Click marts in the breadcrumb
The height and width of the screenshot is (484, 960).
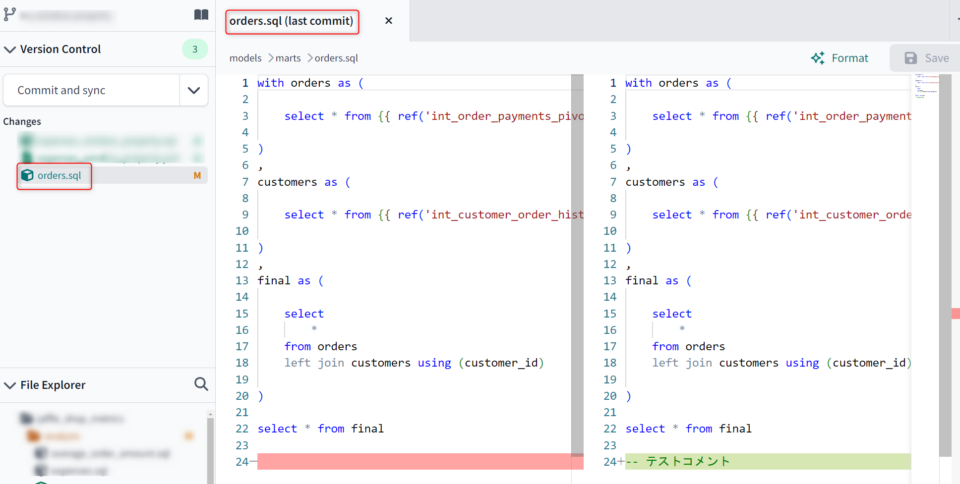[x=288, y=58]
